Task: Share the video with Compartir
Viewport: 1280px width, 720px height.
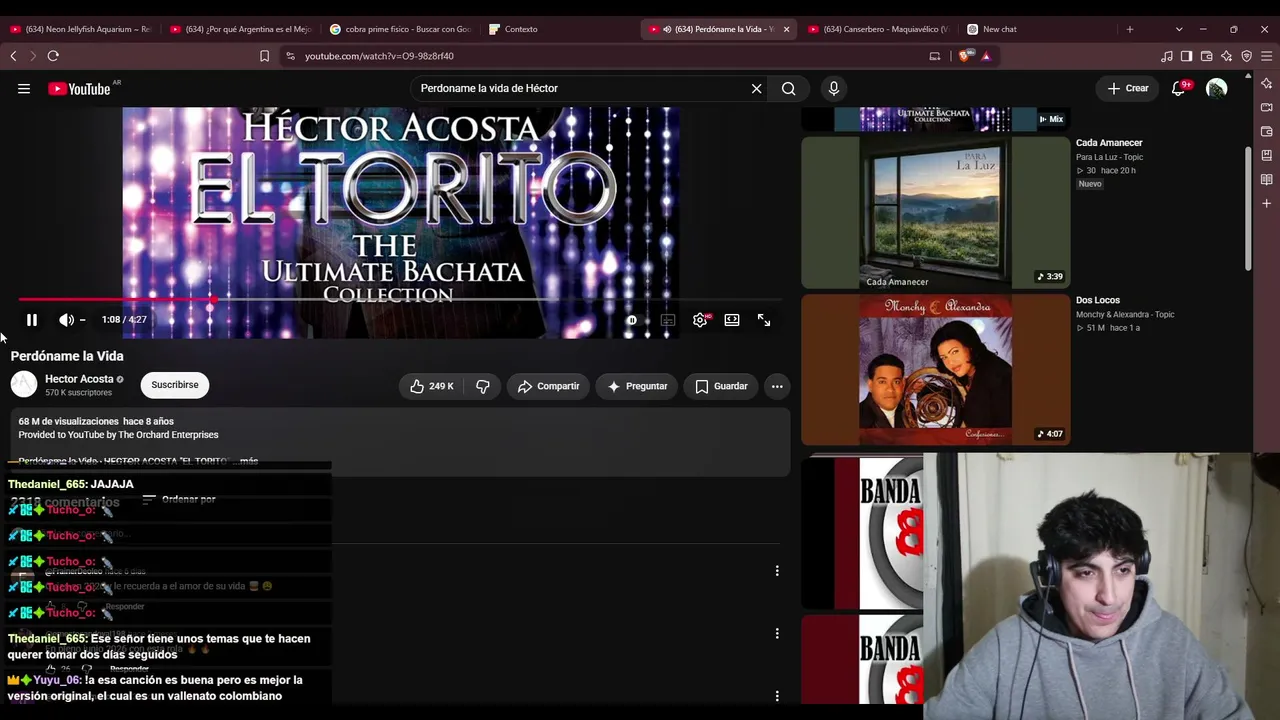Action: tap(548, 386)
